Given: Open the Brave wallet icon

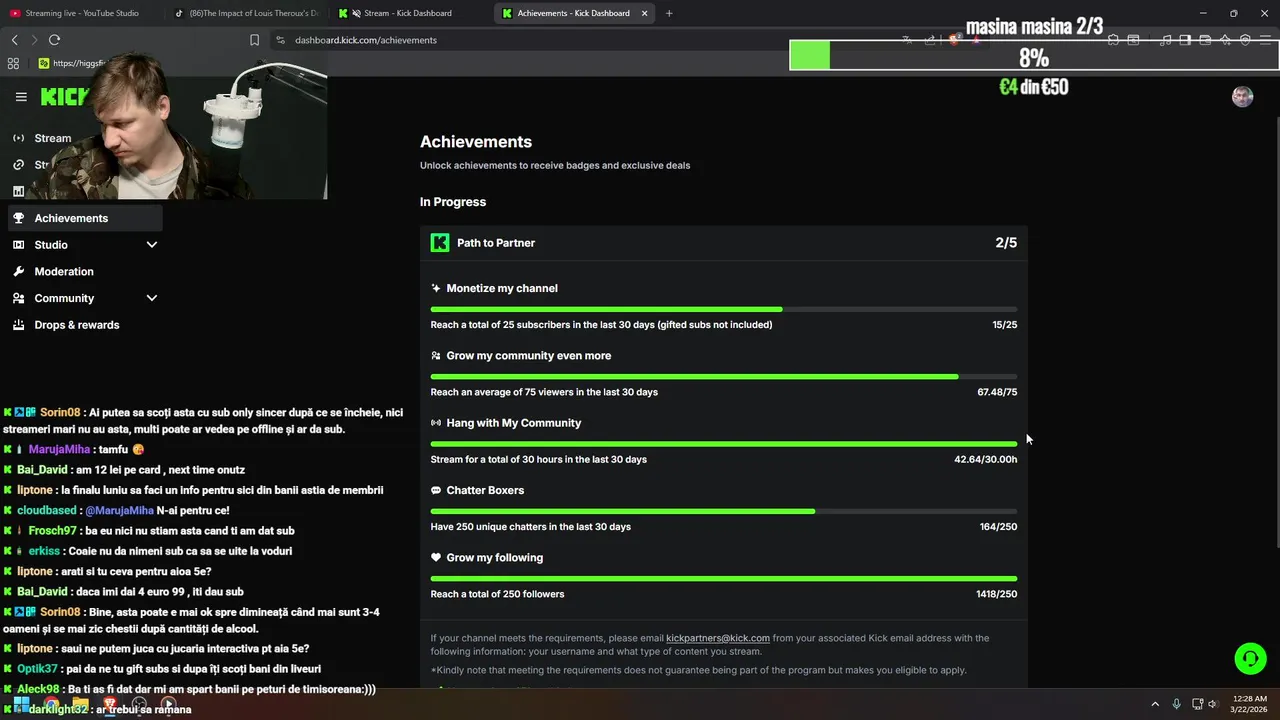Looking at the screenshot, I should pyautogui.click(x=1205, y=40).
